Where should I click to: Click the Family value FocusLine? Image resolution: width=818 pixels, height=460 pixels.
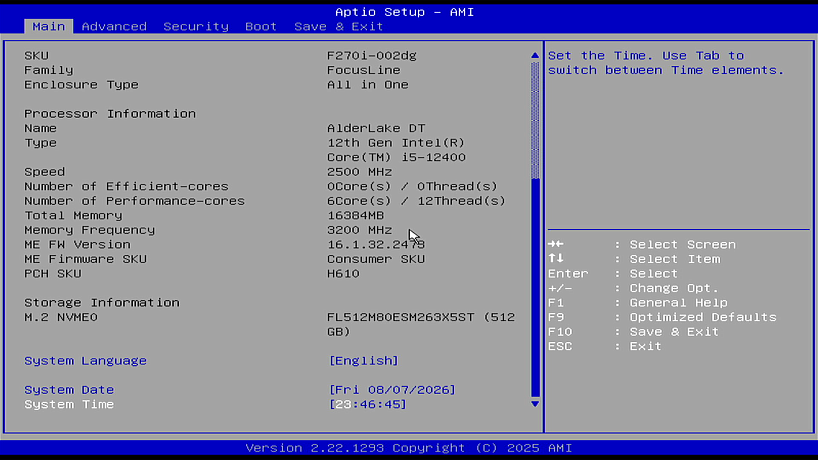coord(364,70)
